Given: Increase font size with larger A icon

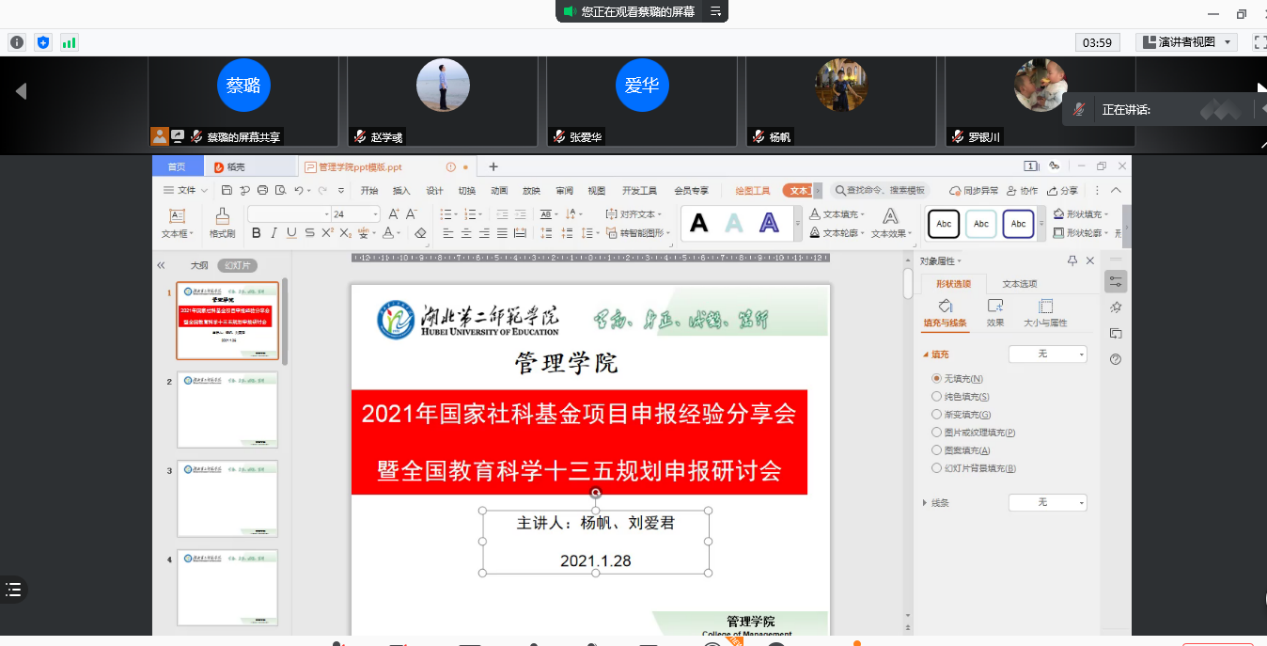Looking at the screenshot, I should (394, 214).
